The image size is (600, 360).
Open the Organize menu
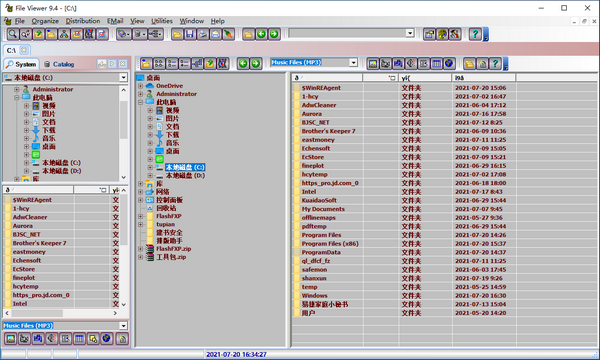point(45,21)
